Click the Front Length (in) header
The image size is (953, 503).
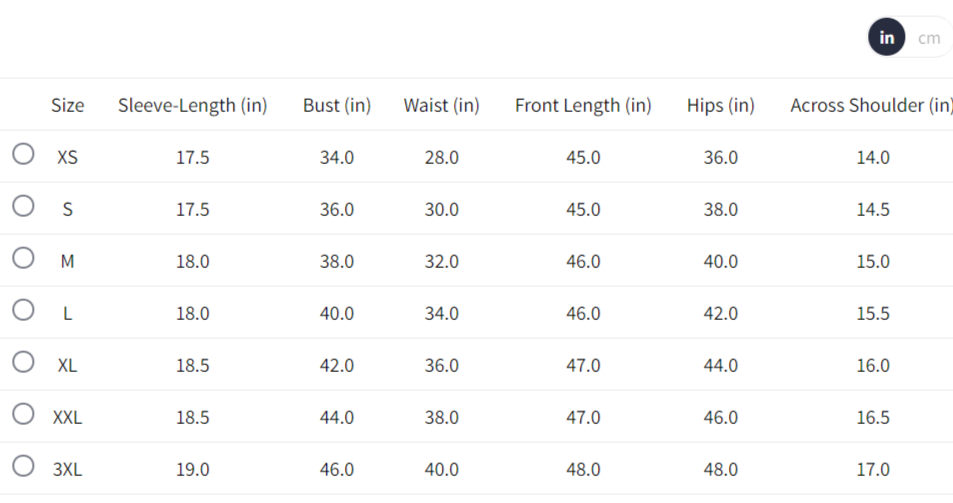pyautogui.click(x=583, y=105)
